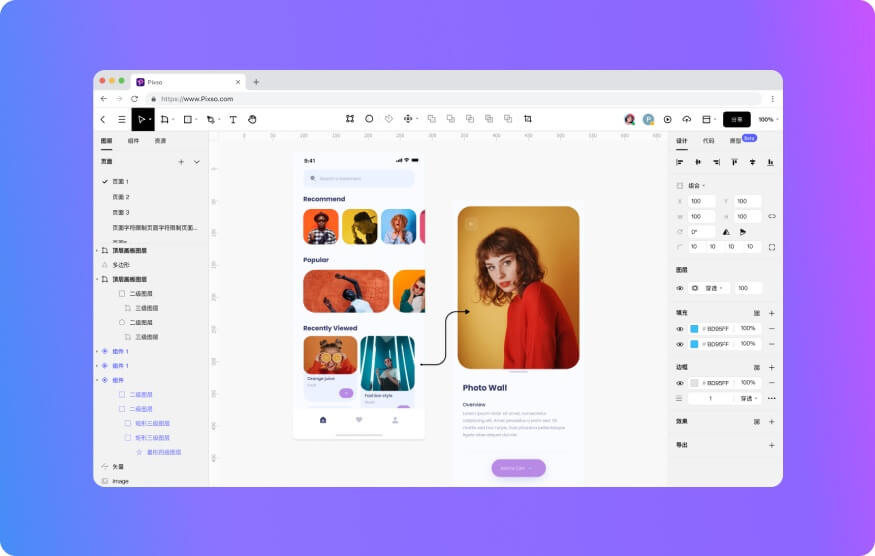Expand the first top-level frame layer
The image size is (875, 556).
click(97, 251)
